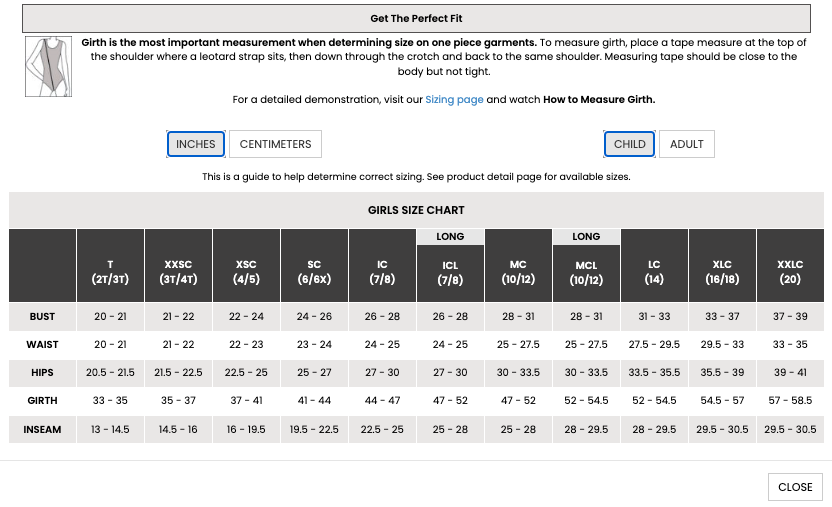Select the MCL (10/12) long size header
This screenshot has width=832, height=507.
point(586,272)
